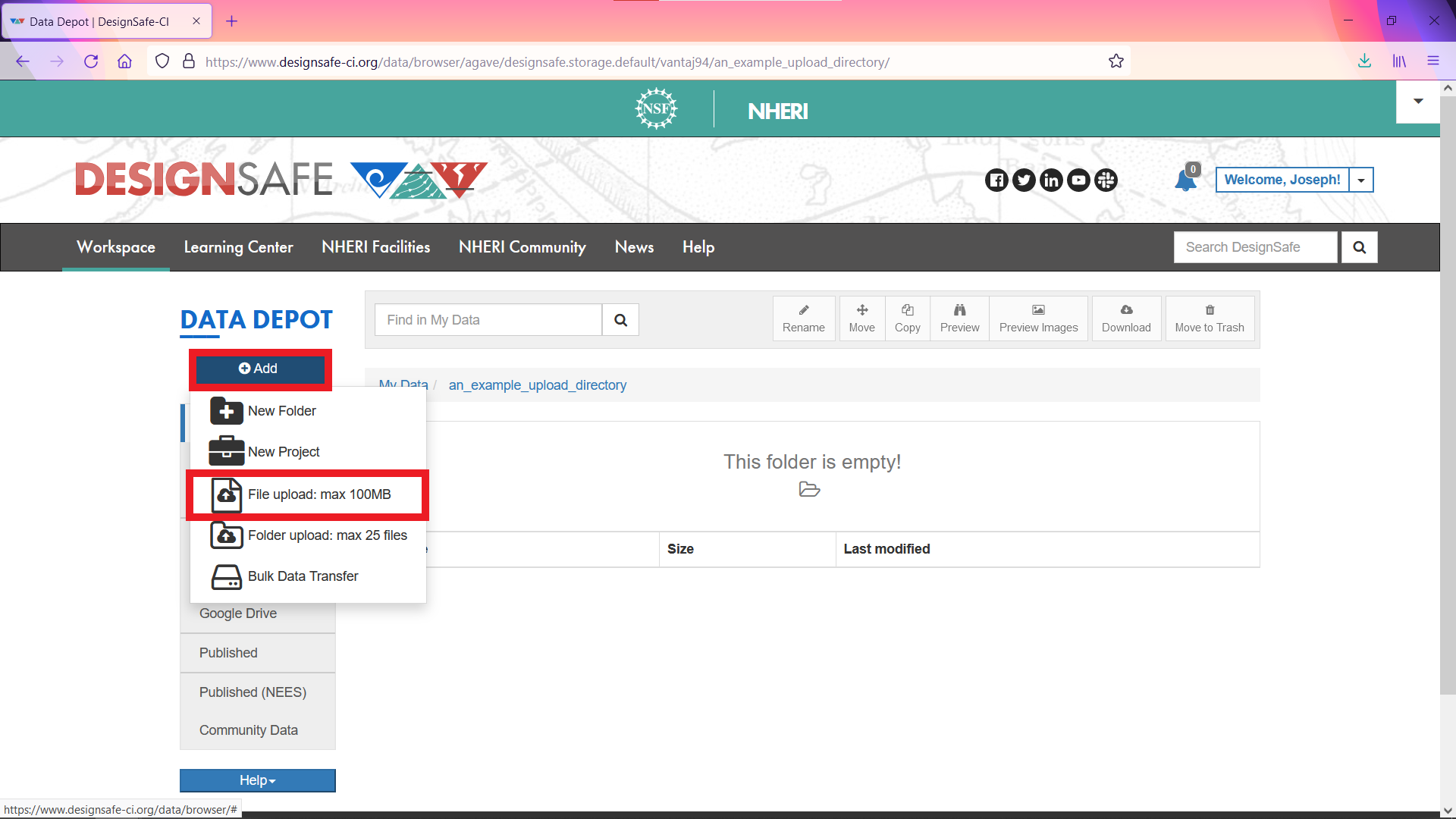This screenshot has width=1456, height=819.
Task: Select New Folder from the Add menu
Action: point(282,410)
